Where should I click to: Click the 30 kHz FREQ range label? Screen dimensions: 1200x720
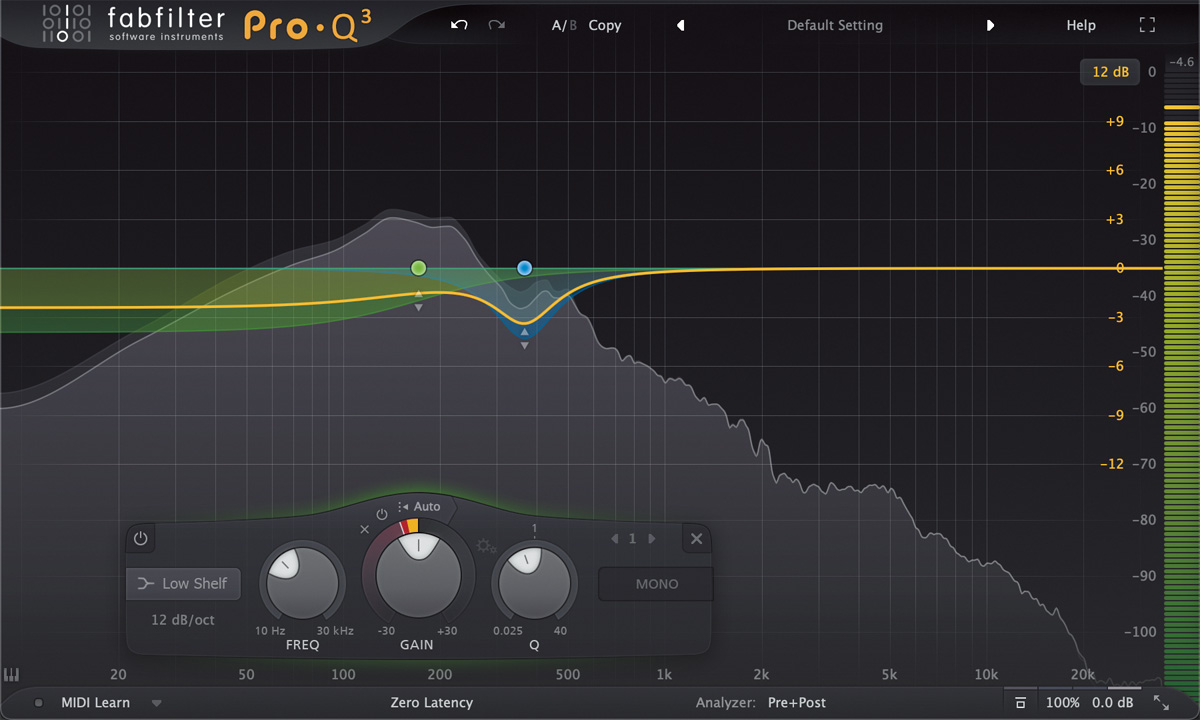[335, 631]
